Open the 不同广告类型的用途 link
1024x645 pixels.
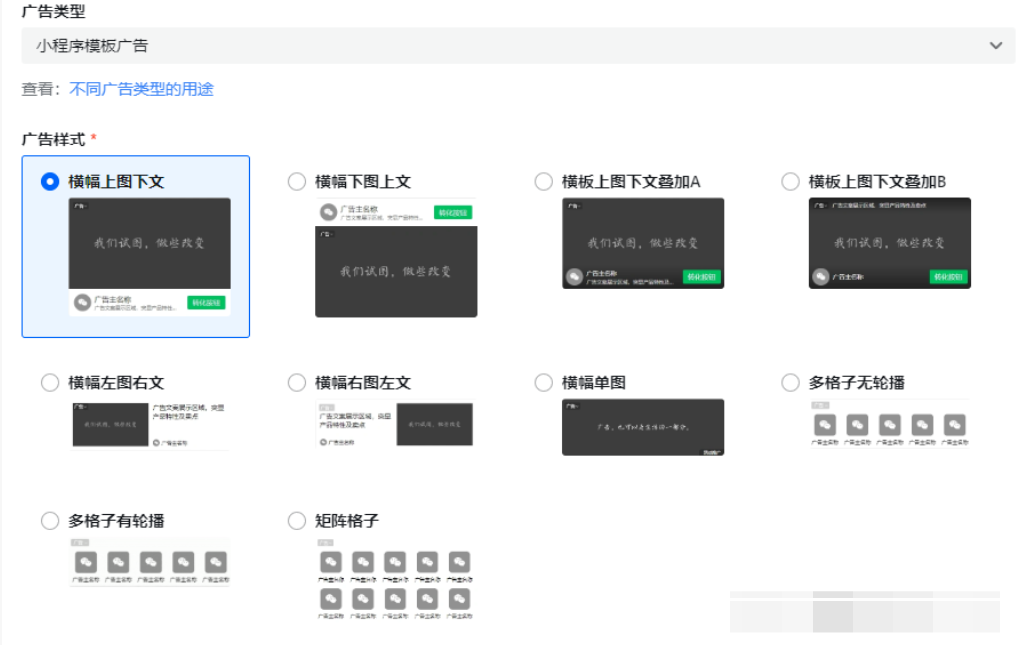pyautogui.click(x=141, y=89)
